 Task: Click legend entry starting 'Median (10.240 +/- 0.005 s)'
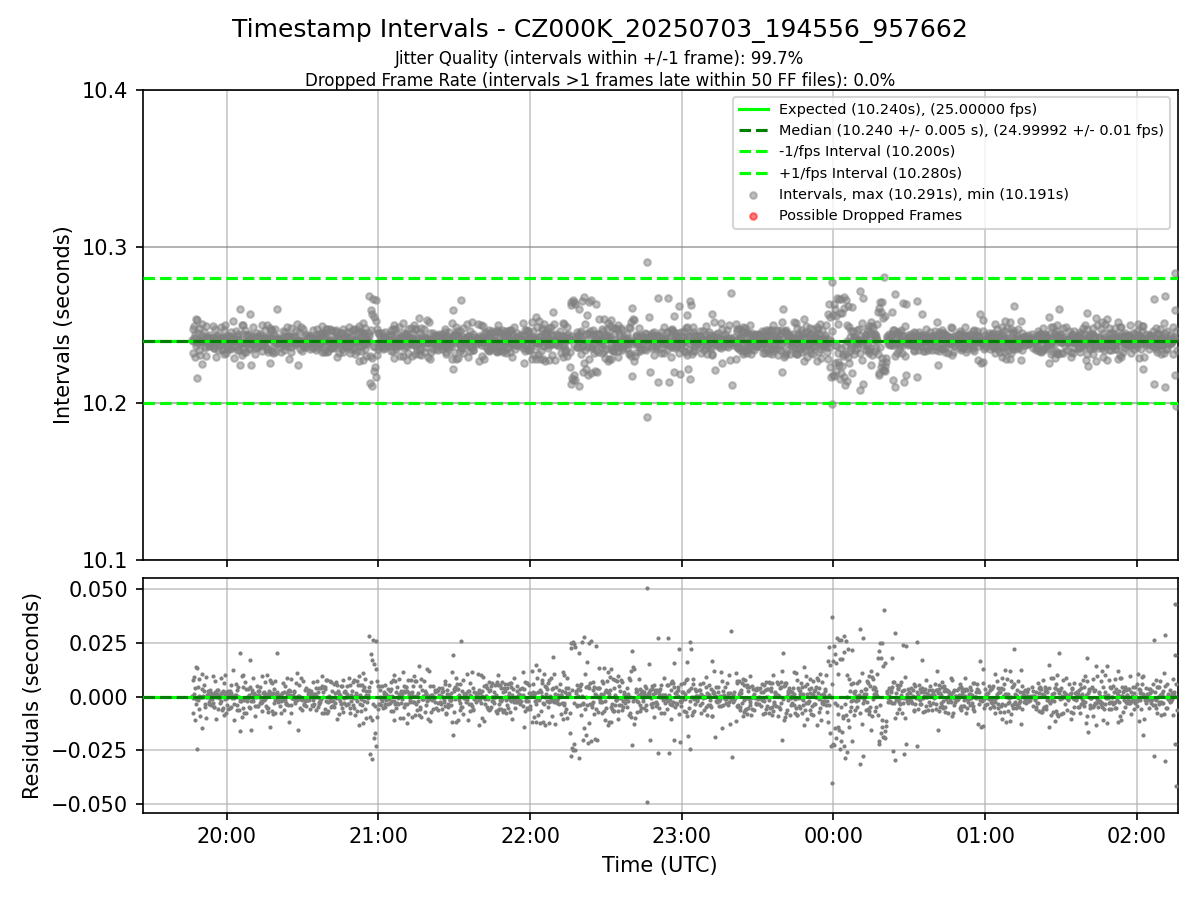tap(971, 130)
